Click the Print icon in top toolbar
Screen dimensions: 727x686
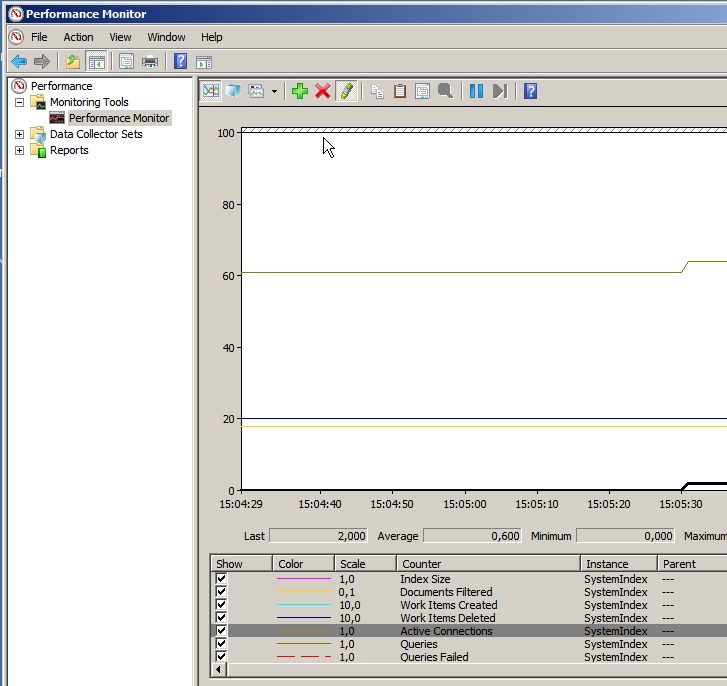[150, 61]
